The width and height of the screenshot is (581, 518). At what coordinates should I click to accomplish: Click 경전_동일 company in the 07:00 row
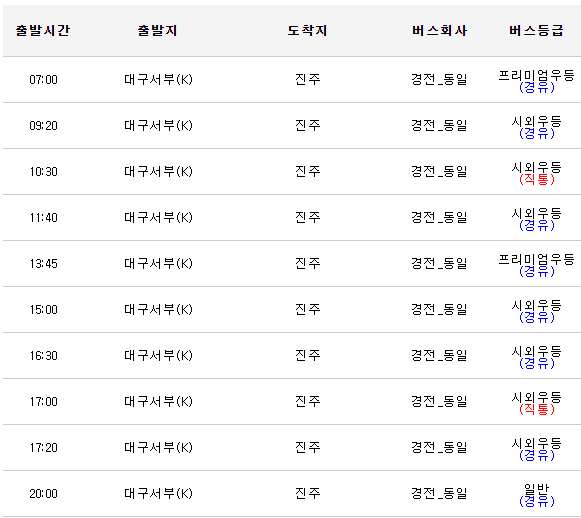(x=439, y=79)
